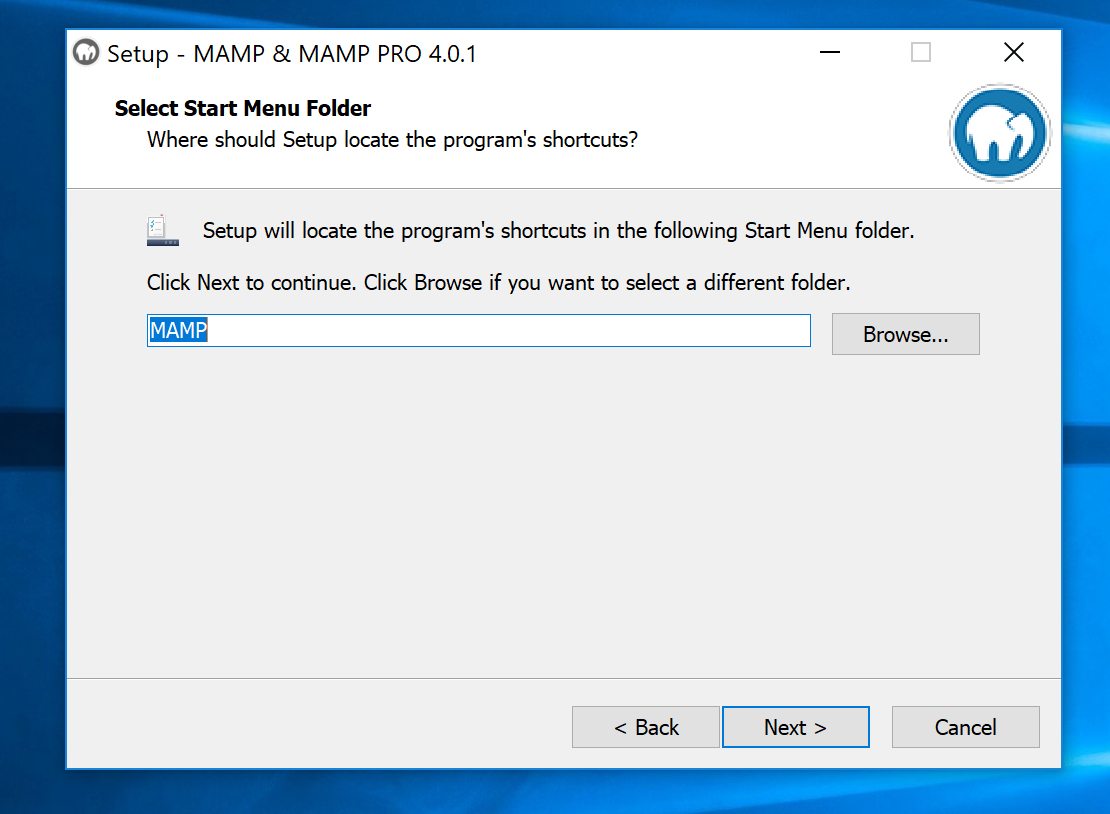Screen dimensions: 1110x814
Task: Dismiss the setup wizard with the X
Action: [x=1013, y=52]
